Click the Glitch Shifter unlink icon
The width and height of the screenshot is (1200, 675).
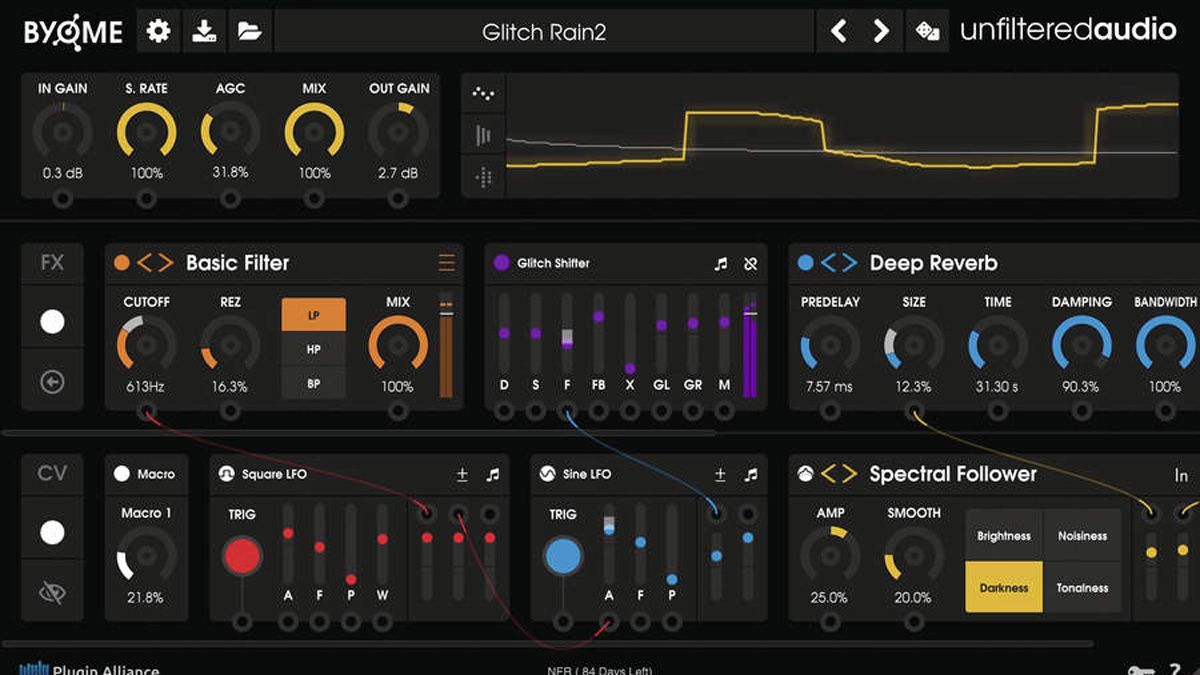pos(751,264)
